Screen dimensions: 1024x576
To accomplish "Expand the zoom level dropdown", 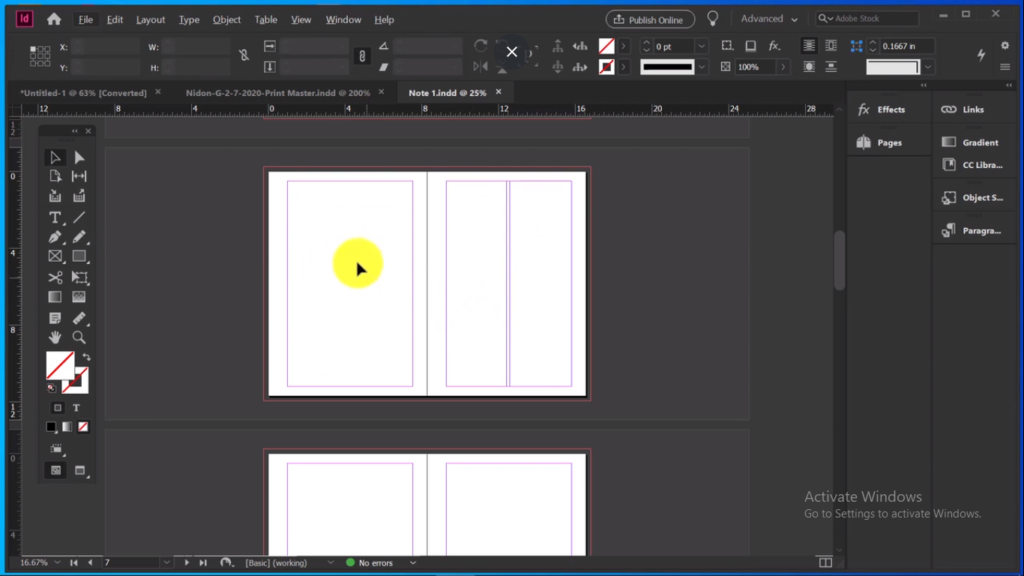I will (x=57, y=562).
